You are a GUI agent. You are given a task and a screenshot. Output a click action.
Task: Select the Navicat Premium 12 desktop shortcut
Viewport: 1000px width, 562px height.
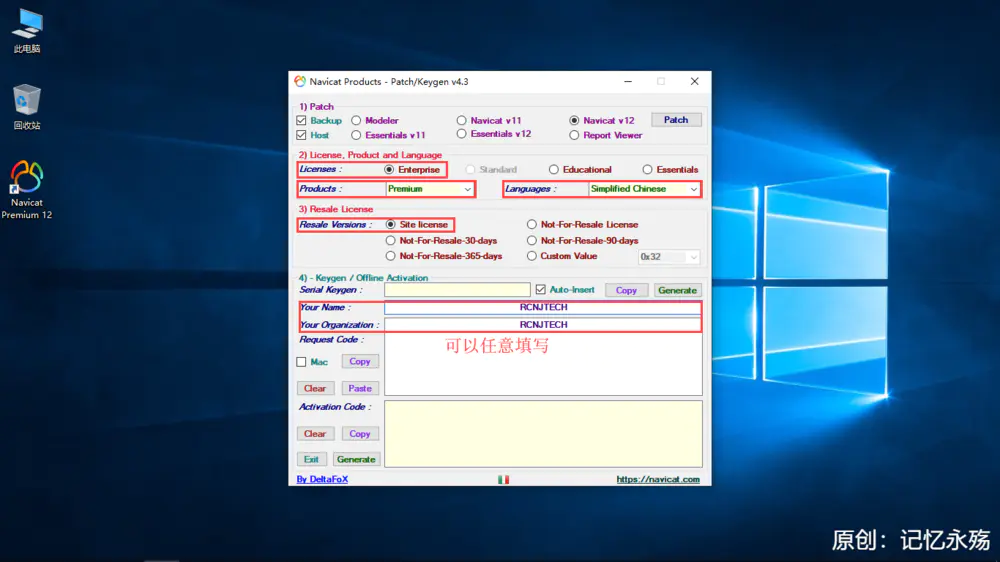[27, 190]
